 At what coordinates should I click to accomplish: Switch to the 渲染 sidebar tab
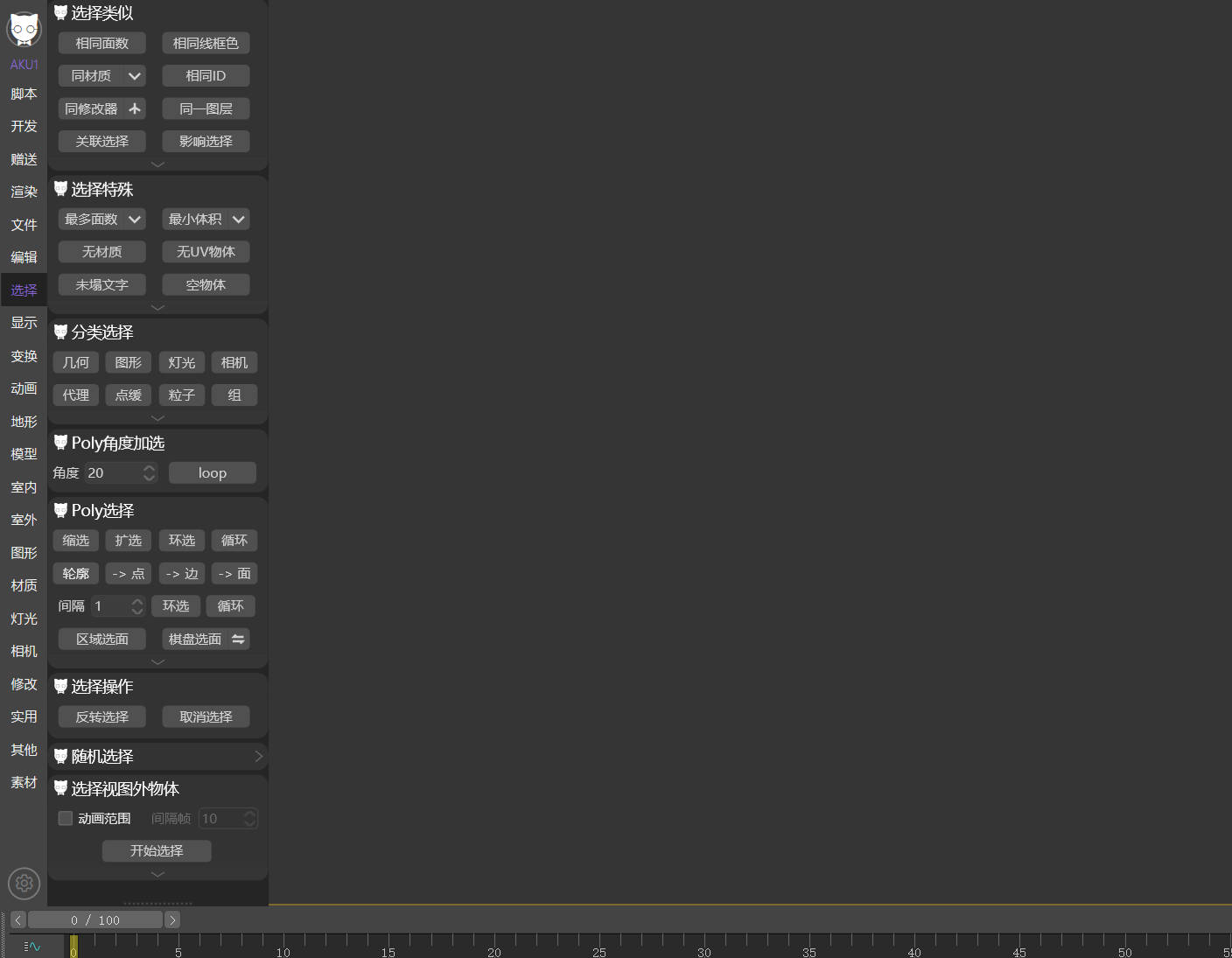(x=24, y=192)
